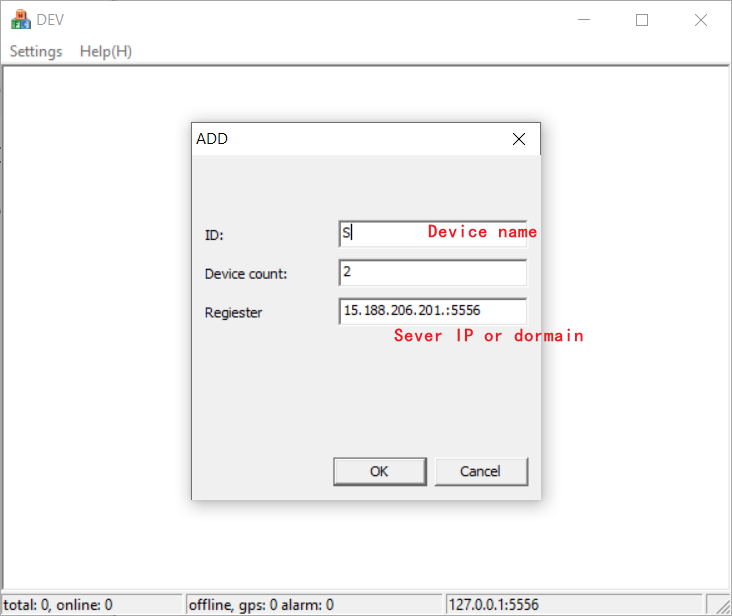The image size is (732, 616).
Task: Click the total and online status panel
Action: pos(92,605)
